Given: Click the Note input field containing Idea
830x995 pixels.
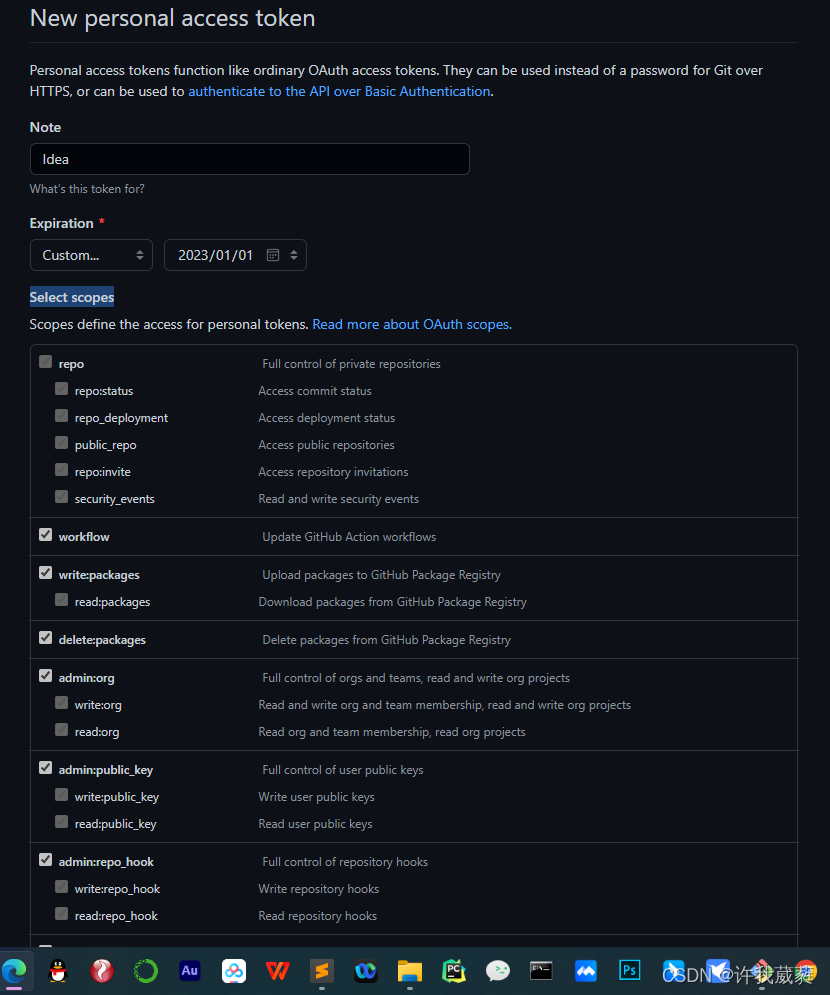Looking at the screenshot, I should (x=249, y=159).
